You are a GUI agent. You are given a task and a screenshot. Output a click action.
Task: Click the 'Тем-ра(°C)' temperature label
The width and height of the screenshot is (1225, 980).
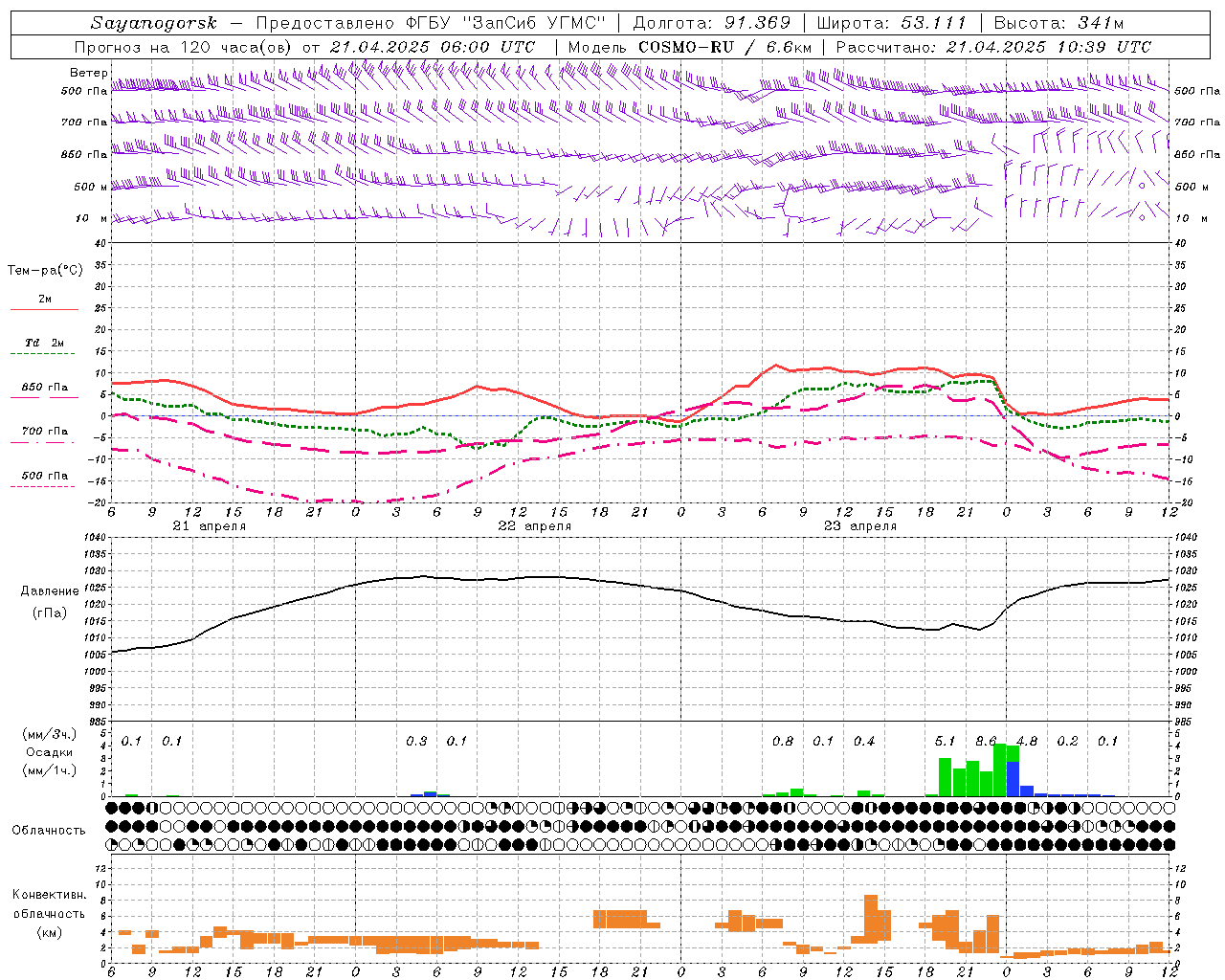(45, 271)
